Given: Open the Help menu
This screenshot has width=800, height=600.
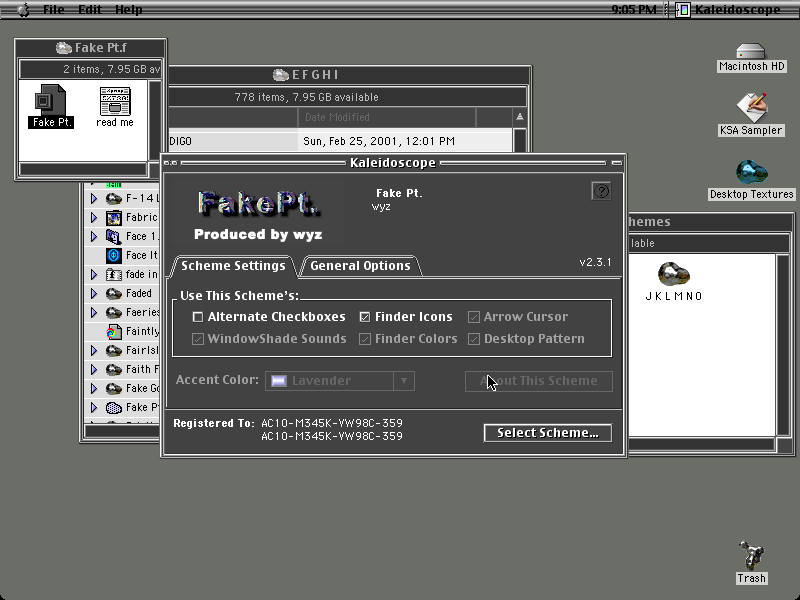Looking at the screenshot, I should tap(129, 9).
